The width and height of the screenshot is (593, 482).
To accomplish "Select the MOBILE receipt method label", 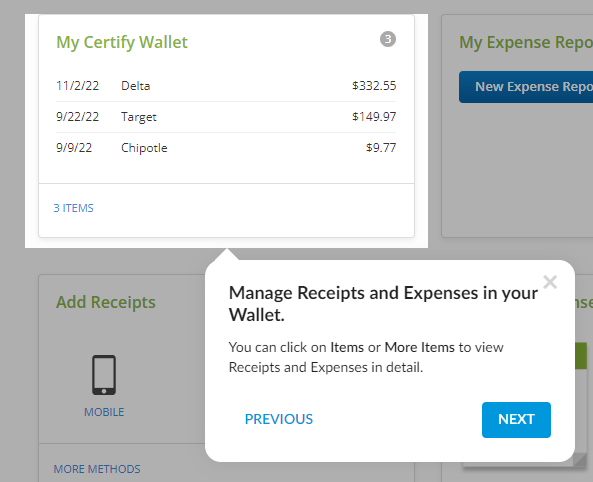I will [104, 412].
